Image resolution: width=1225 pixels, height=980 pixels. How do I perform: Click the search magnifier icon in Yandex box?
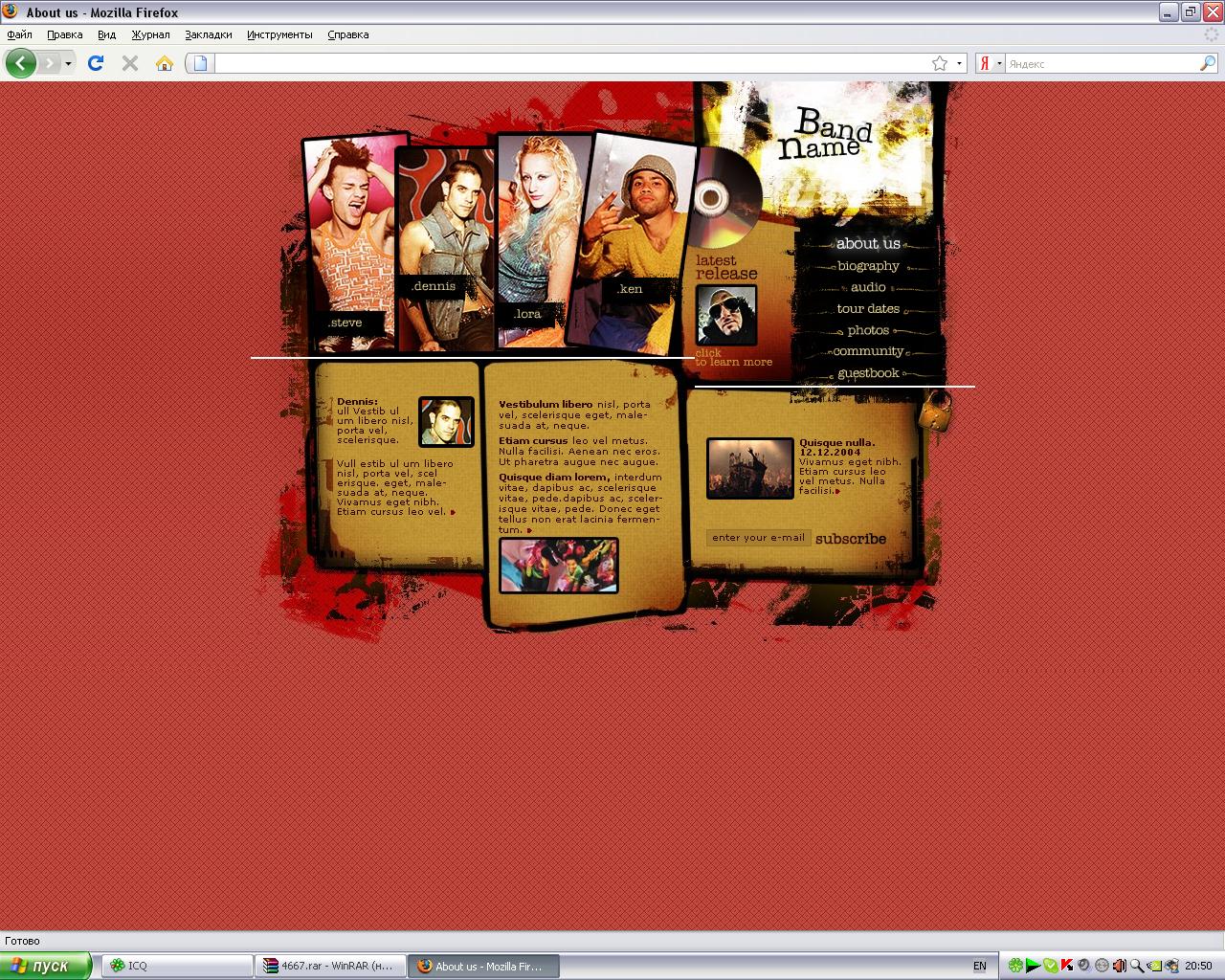[1208, 63]
